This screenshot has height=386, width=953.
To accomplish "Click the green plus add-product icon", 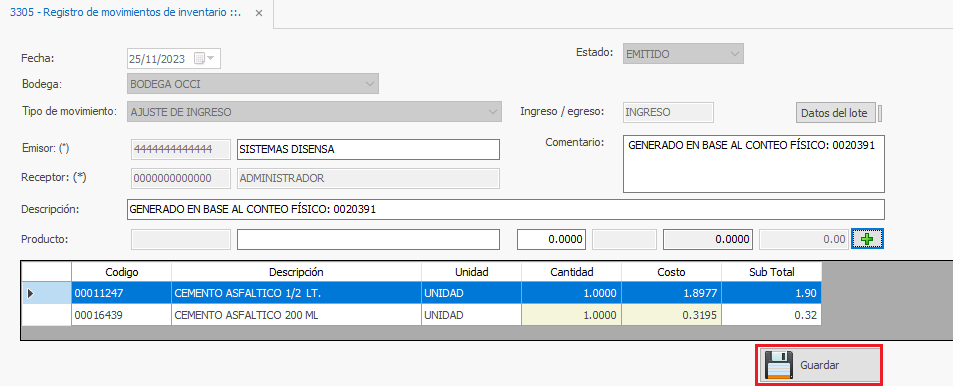I will point(867,240).
